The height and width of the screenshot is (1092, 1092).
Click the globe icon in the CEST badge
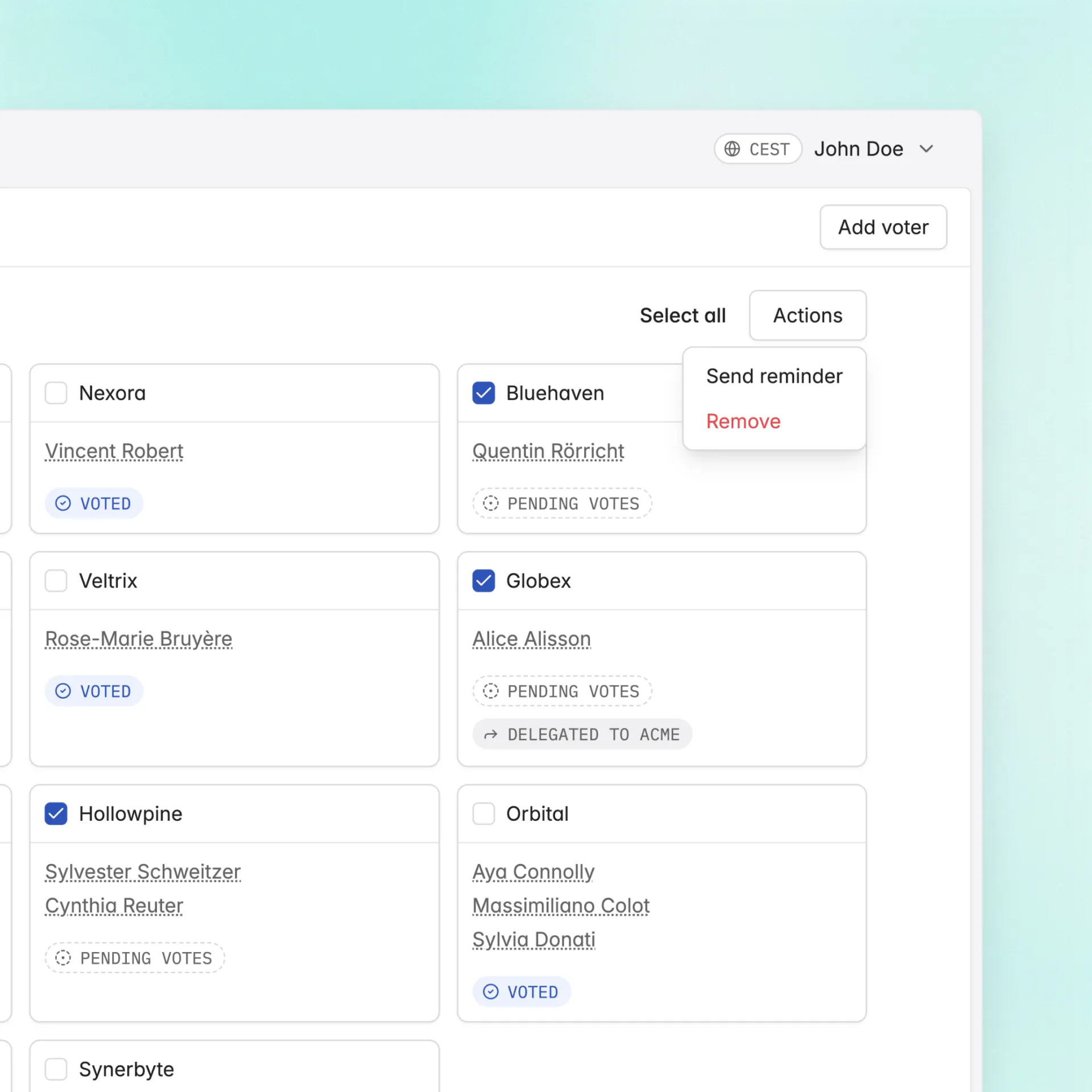732,149
